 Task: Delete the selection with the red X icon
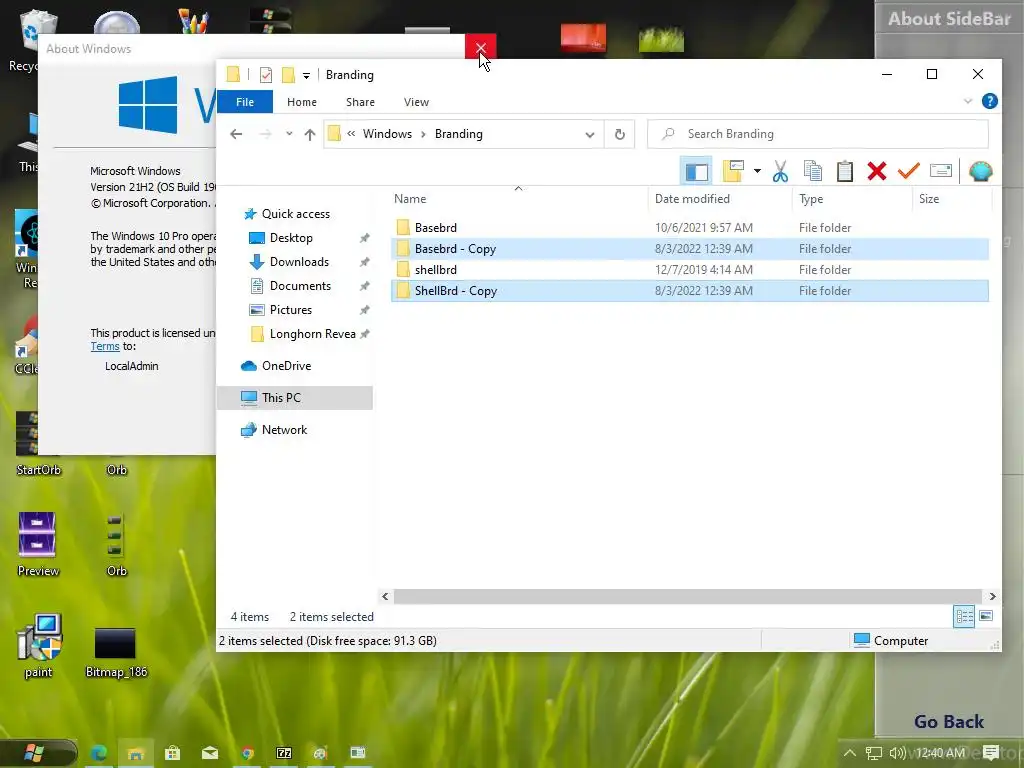pyautogui.click(x=876, y=171)
